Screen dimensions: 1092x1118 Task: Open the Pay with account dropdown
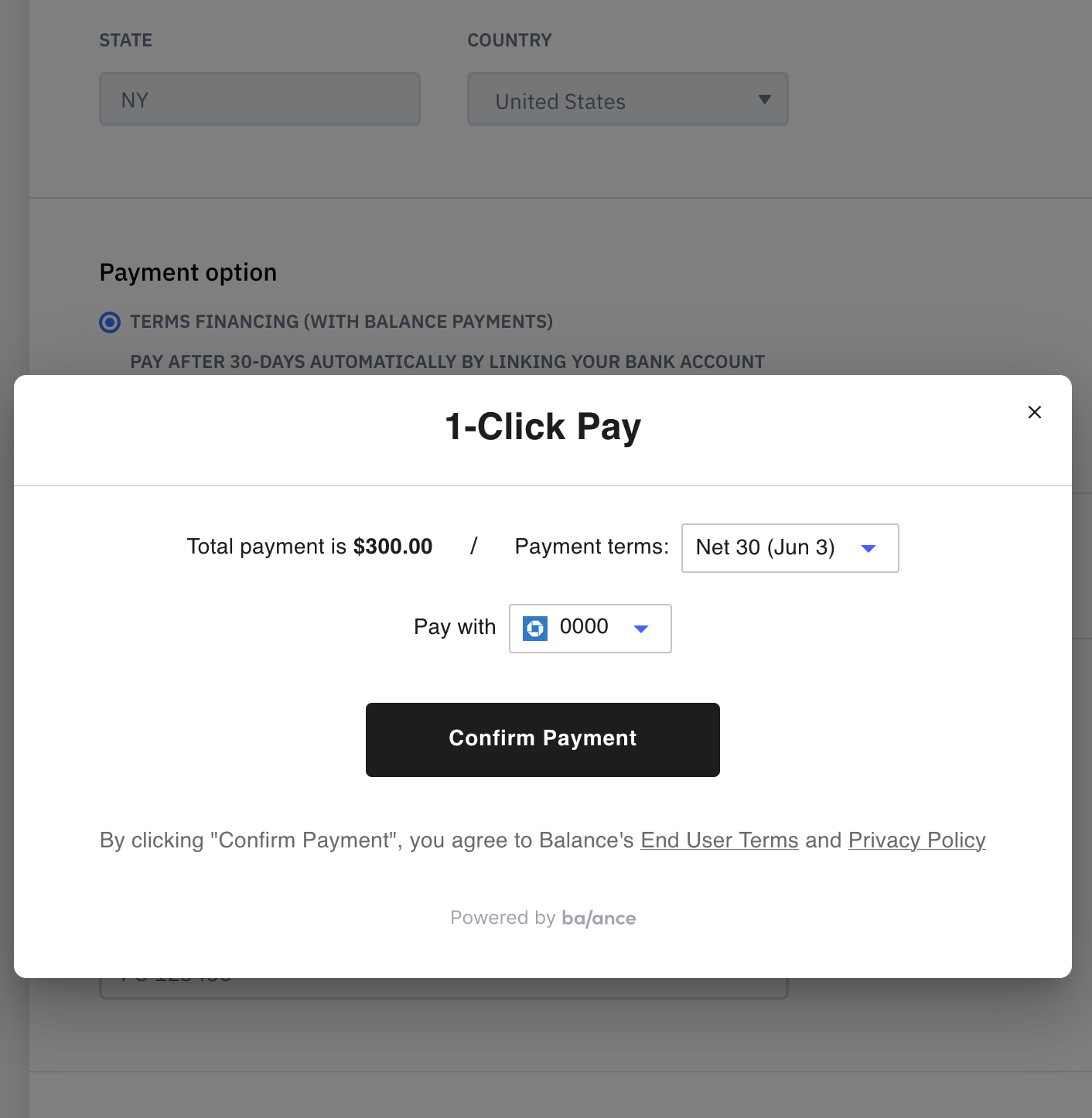(589, 629)
